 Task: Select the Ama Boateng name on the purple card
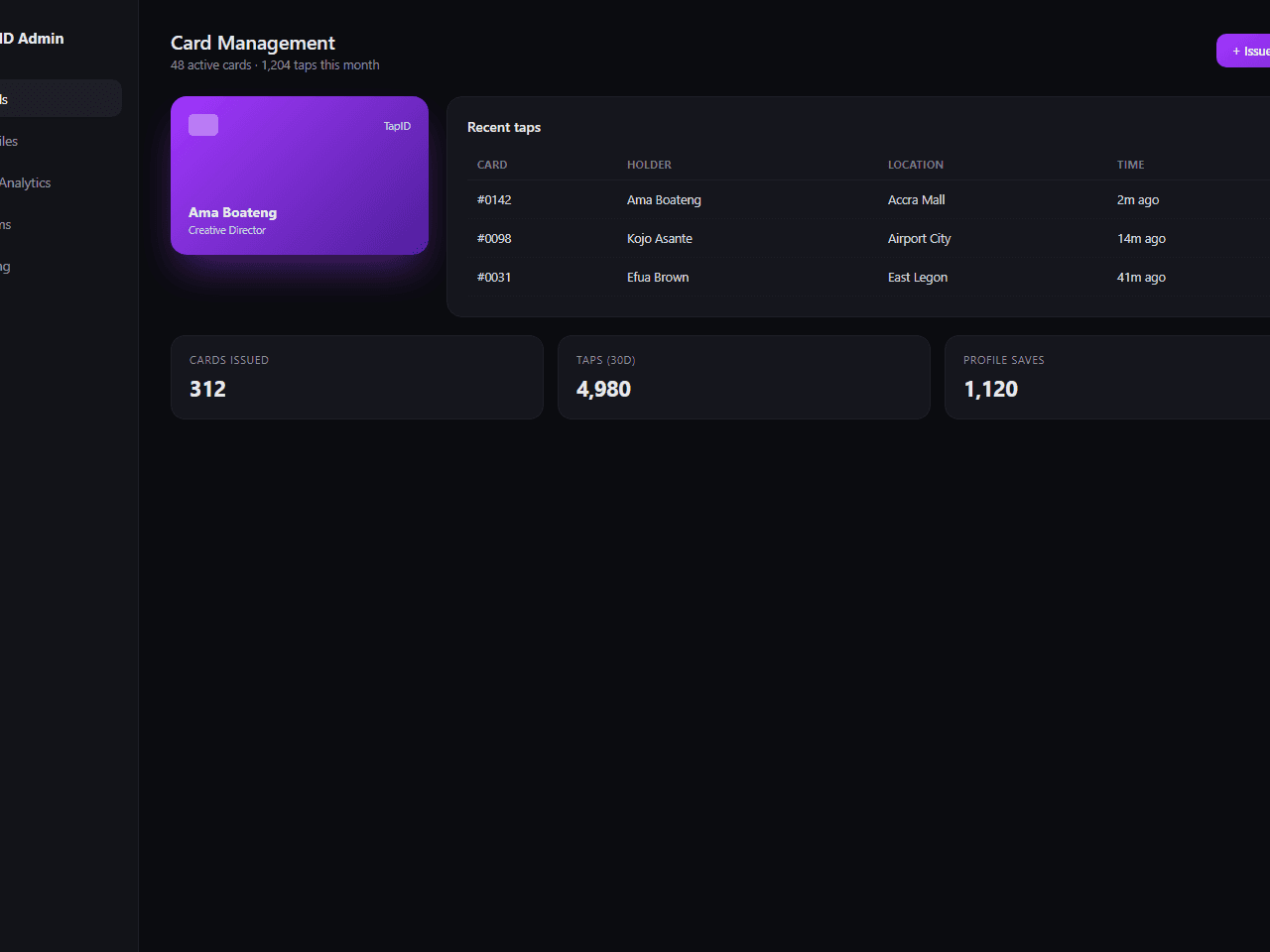click(232, 212)
